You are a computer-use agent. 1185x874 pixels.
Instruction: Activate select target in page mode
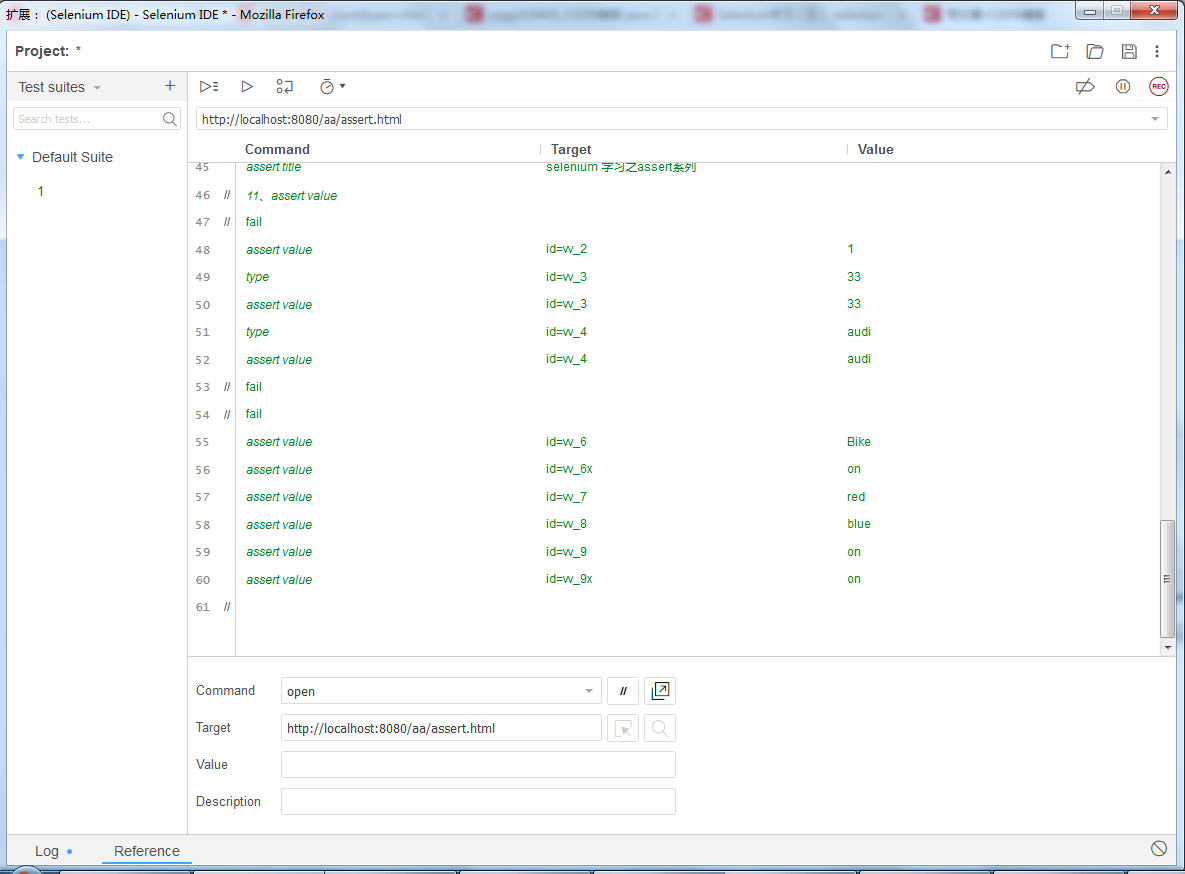click(622, 728)
